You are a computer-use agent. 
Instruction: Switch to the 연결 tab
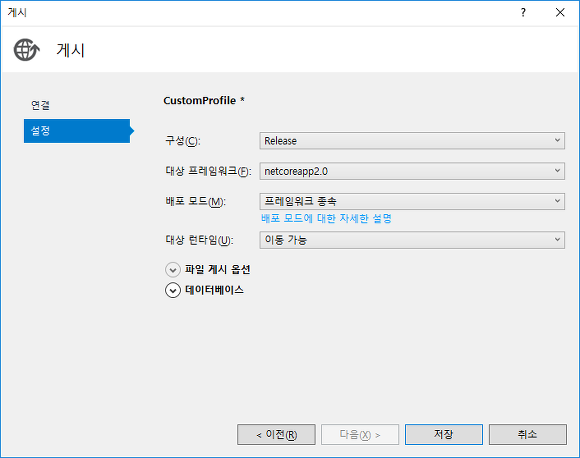pyautogui.click(x=40, y=105)
